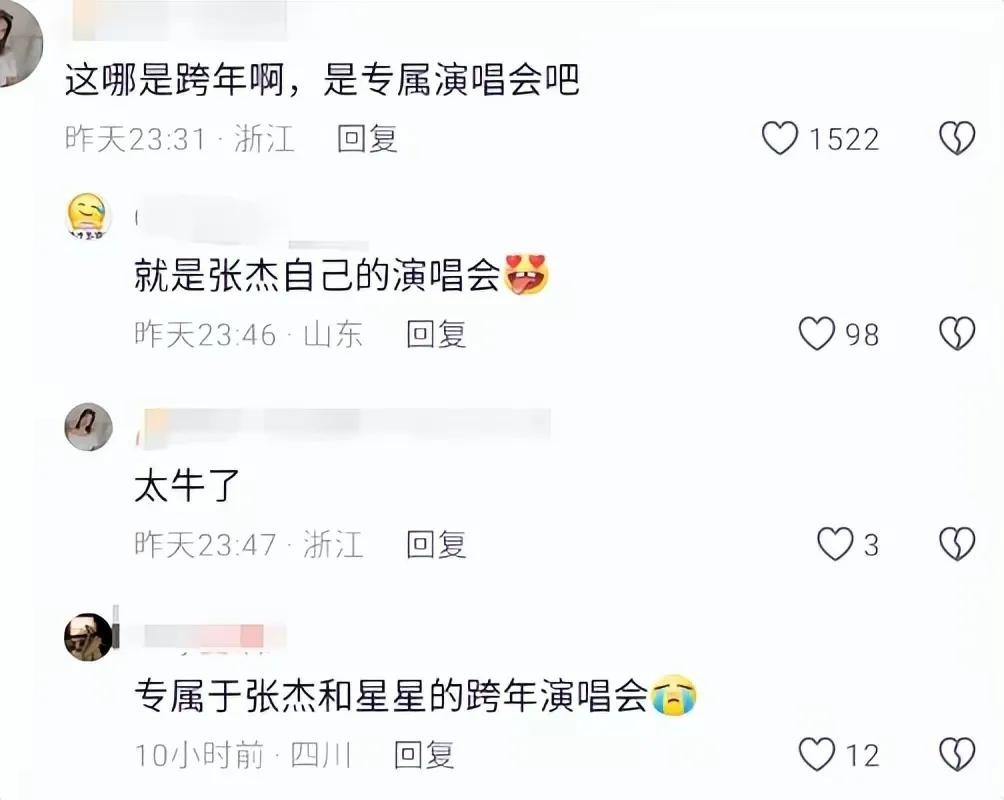This screenshot has width=1004, height=800.
Task: Select the comment 专属于张杰和星星的跨年演唱会
Action: (x=392, y=696)
